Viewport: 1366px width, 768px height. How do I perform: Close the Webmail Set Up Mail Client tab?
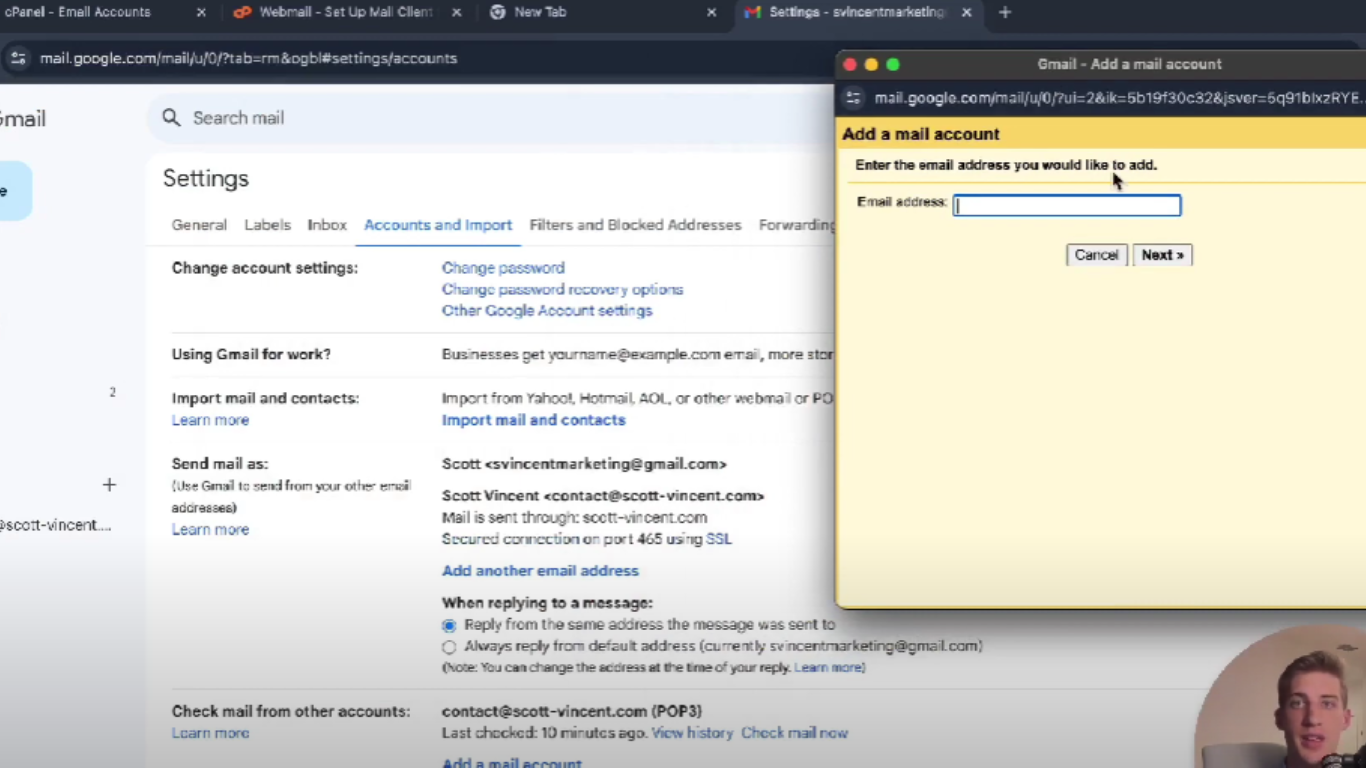[x=457, y=13]
